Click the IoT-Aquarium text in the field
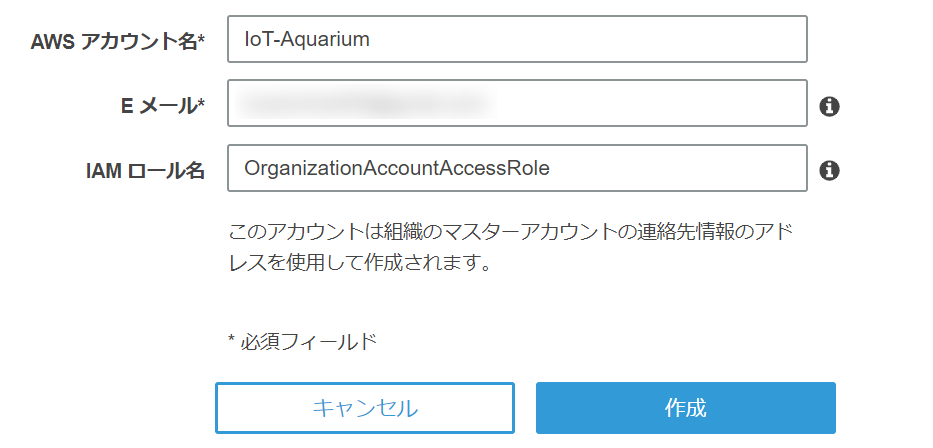Image resolution: width=933 pixels, height=448 pixels. pos(307,40)
